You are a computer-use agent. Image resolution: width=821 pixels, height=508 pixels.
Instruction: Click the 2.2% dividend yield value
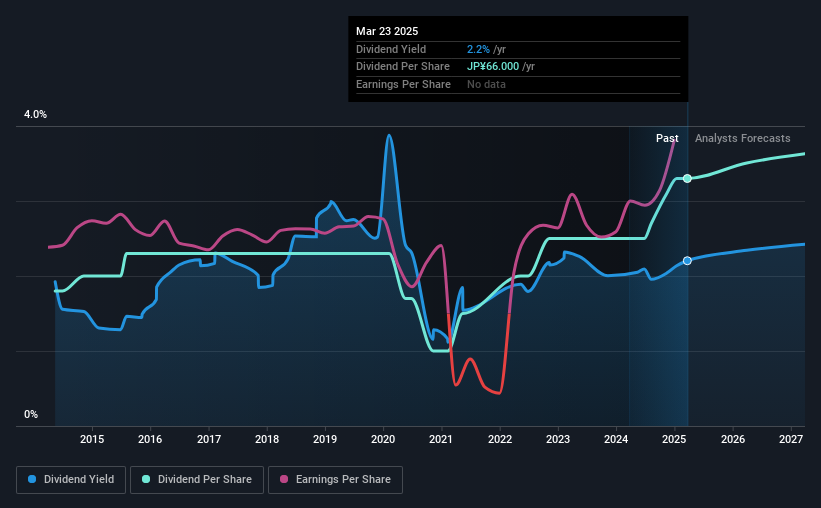click(x=478, y=49)
